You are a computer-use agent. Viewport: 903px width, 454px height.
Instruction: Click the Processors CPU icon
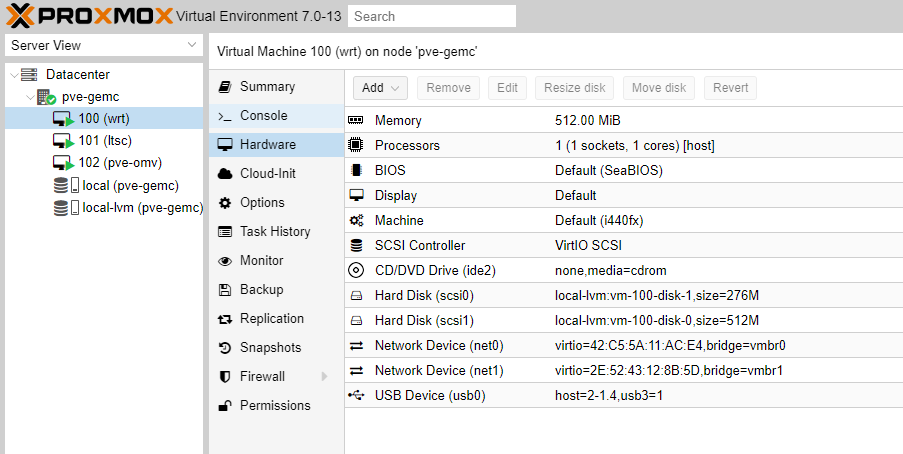point(356,145)
